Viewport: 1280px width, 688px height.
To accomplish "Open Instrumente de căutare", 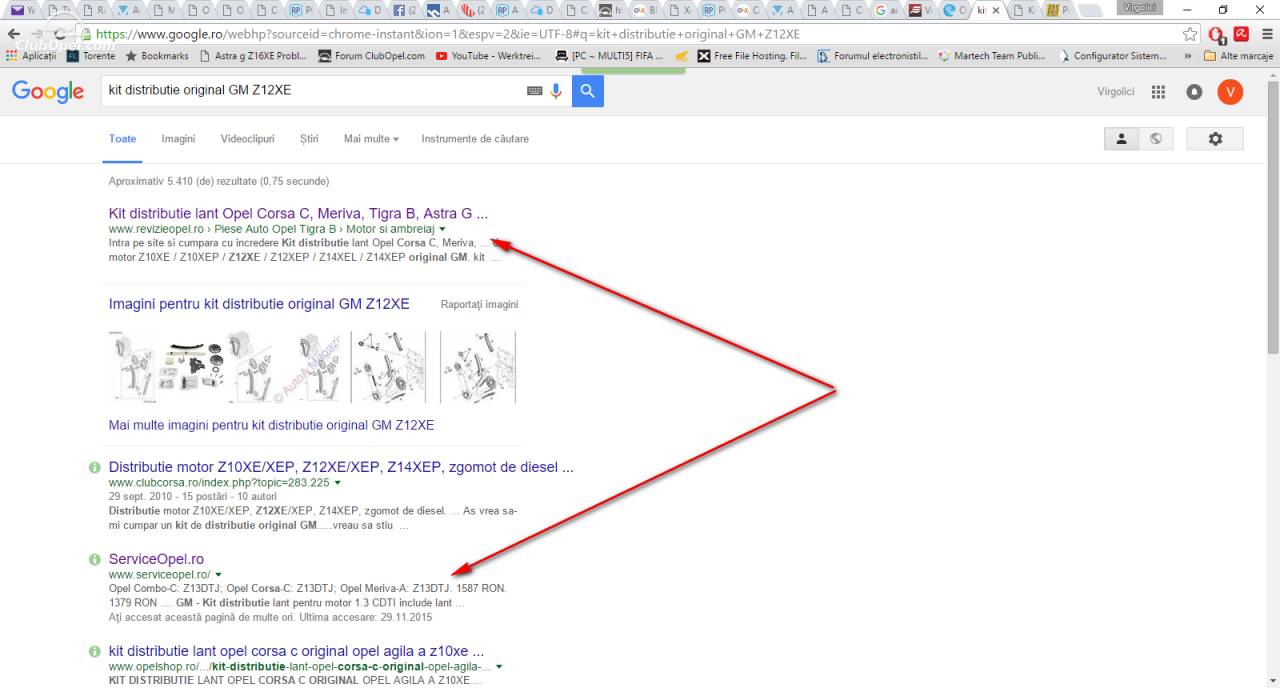I will point(475,139).
